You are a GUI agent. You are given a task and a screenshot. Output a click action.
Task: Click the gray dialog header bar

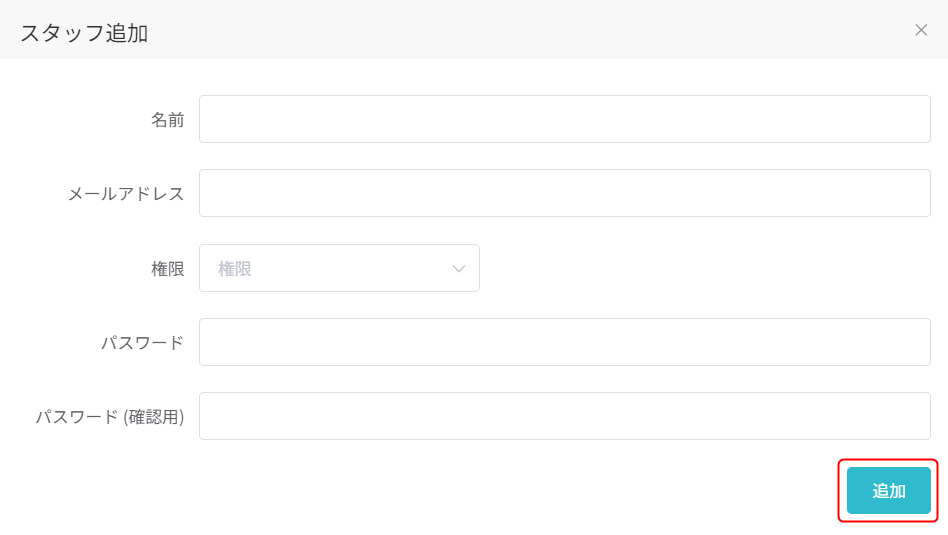[474, 30]
